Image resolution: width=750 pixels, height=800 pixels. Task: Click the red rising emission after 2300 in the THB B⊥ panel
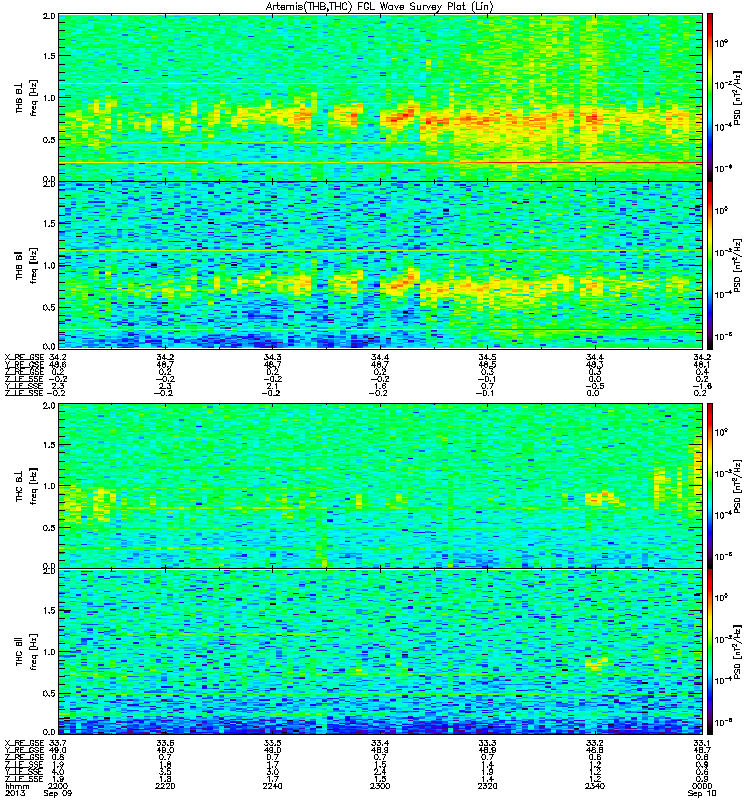[402, 115]
